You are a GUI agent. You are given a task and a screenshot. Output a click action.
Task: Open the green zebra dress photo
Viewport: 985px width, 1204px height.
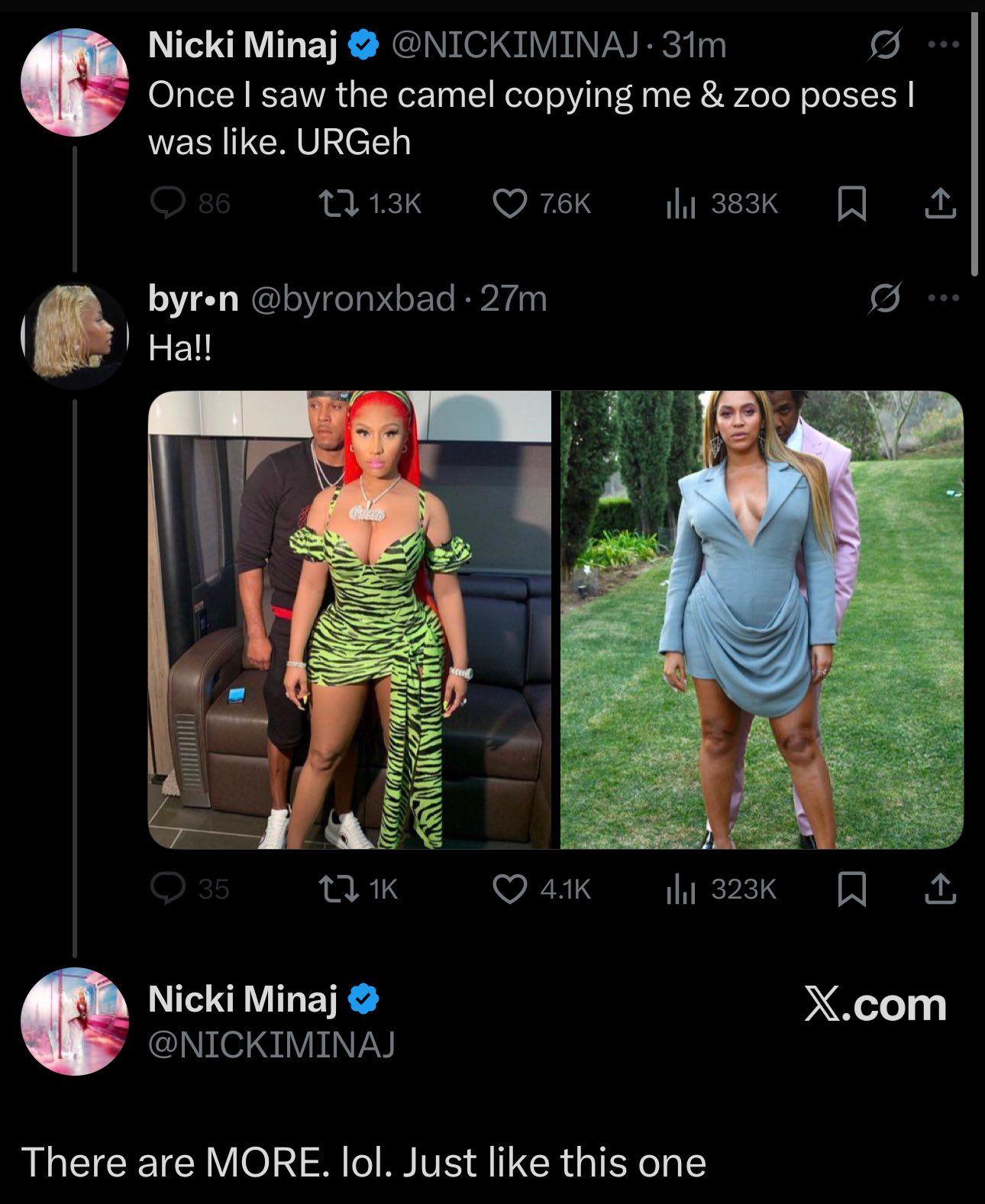point(349,619)
